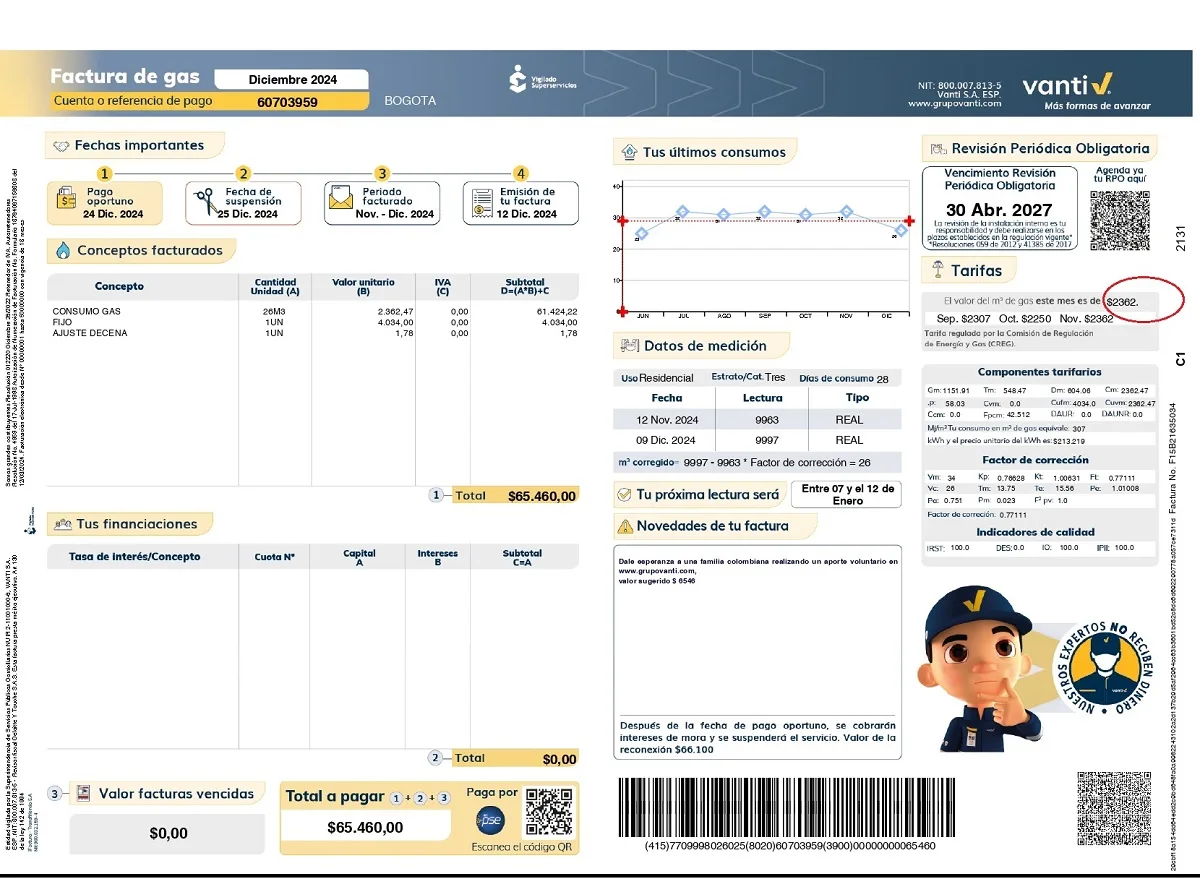Click the checkmark icon by Tu próxima lectura será
Image resolution: width=1200 pixels, height=879 pixels.
point(625,495)
